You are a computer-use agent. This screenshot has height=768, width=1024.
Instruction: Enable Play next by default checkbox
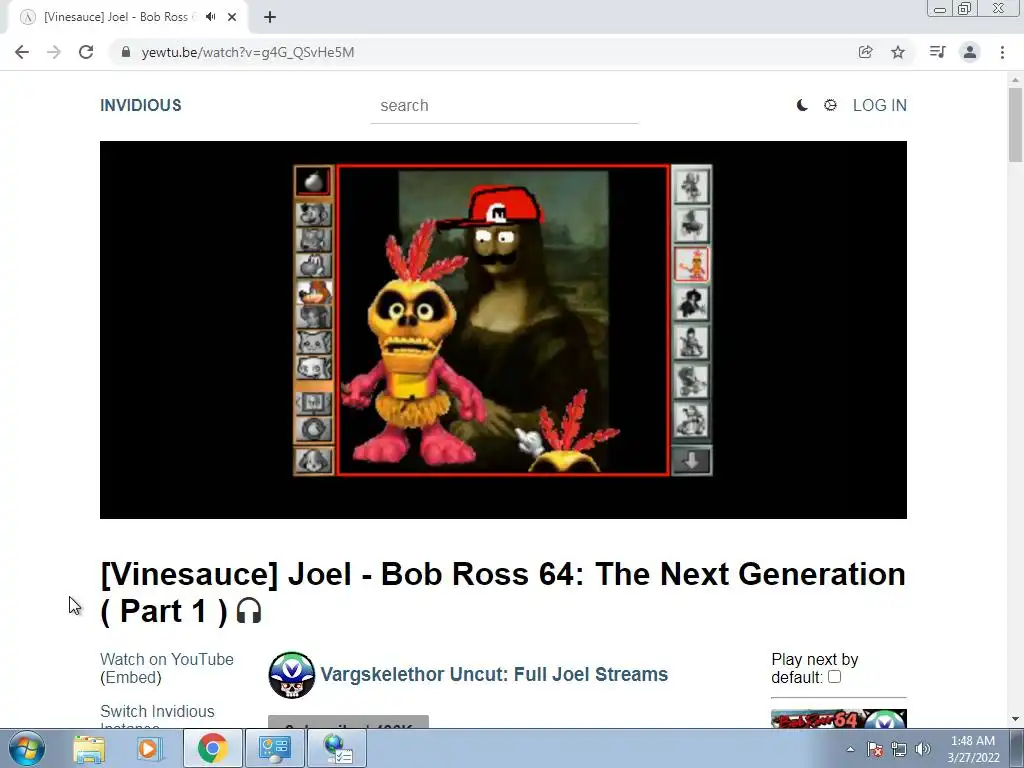(x=835, y=677)
